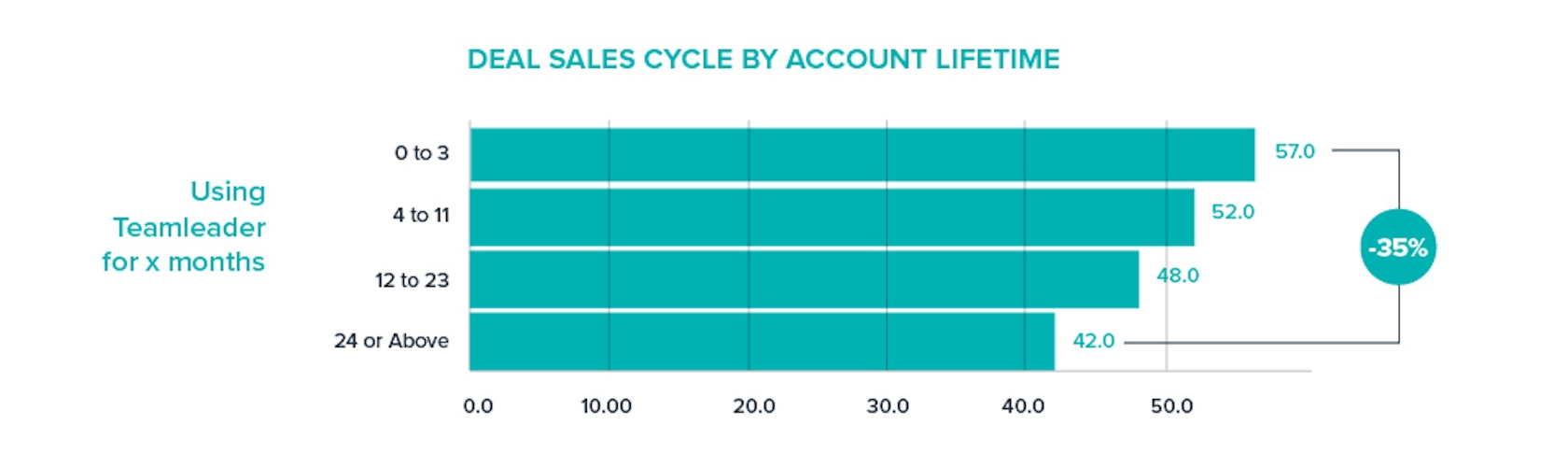Select the 42.0 value label
This screenshot has height=467, width=1568.
(1093, 341)
